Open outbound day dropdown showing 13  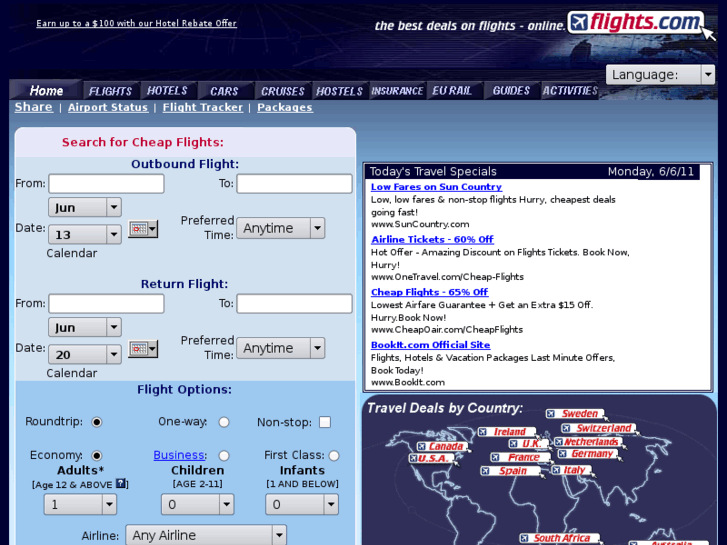pos(85,234)
